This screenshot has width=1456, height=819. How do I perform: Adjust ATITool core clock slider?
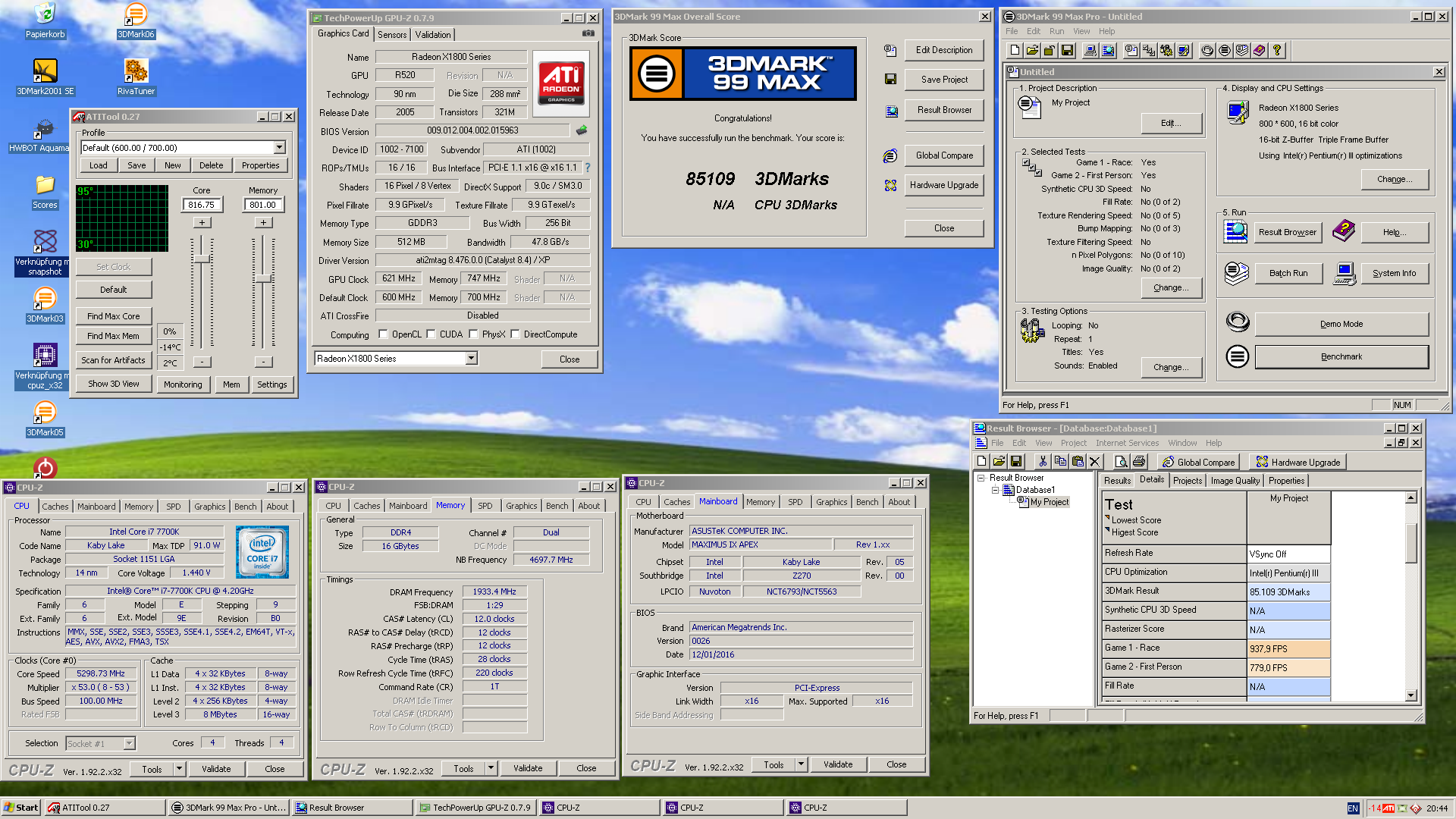[x=202, y=259]
